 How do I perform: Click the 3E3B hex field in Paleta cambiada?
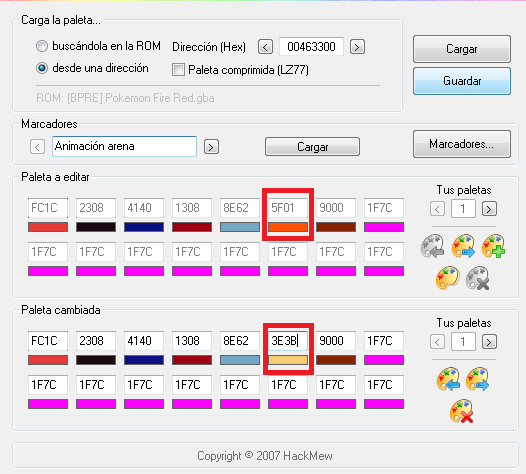(288, 341)
